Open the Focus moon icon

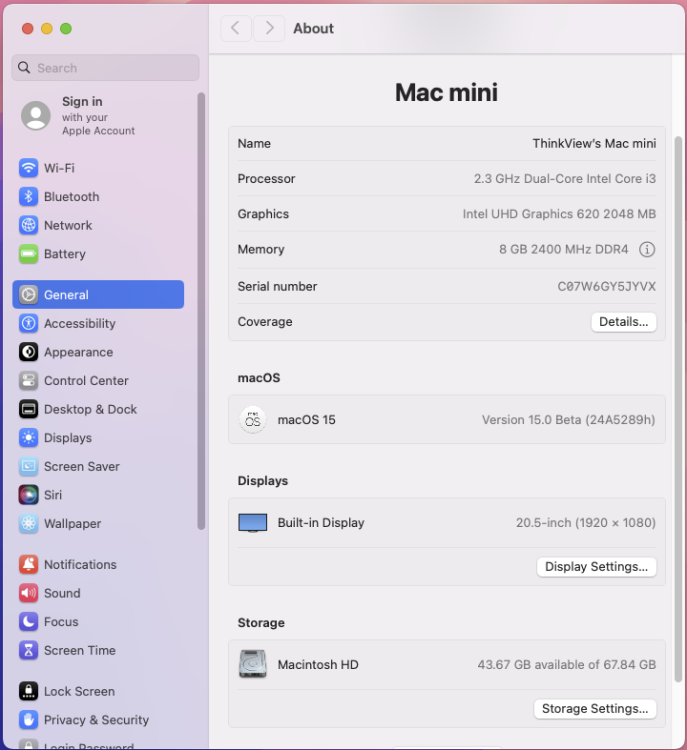click(28, 622)
